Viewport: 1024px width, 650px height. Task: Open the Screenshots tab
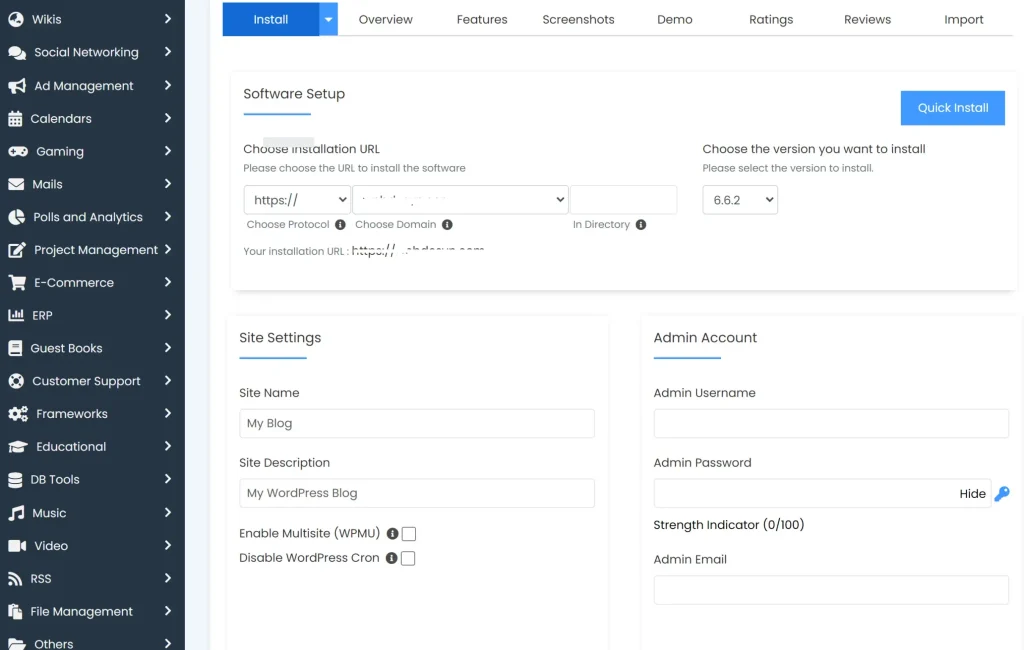[x=578, y=18]
